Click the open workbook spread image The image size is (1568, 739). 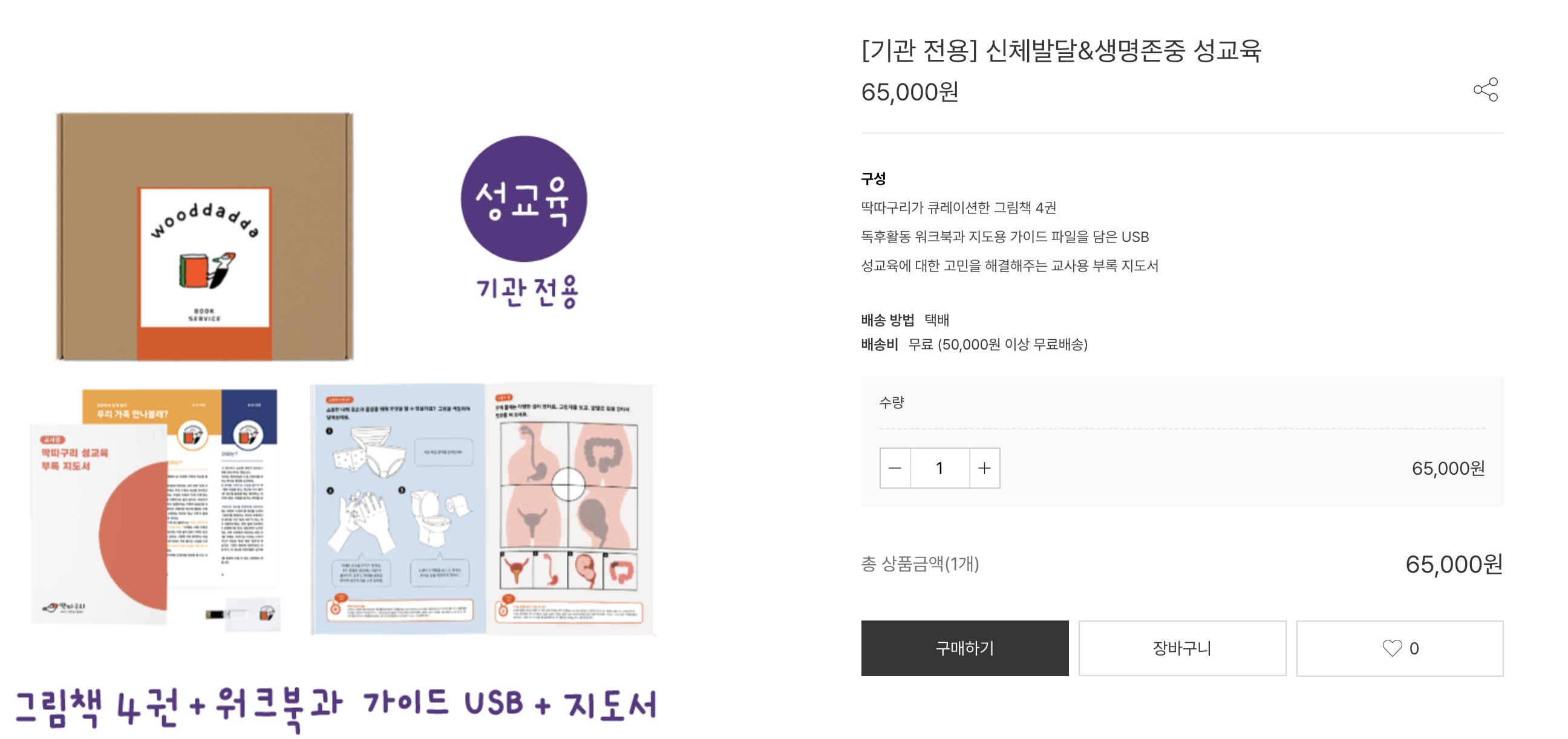[x=483, y=509]
